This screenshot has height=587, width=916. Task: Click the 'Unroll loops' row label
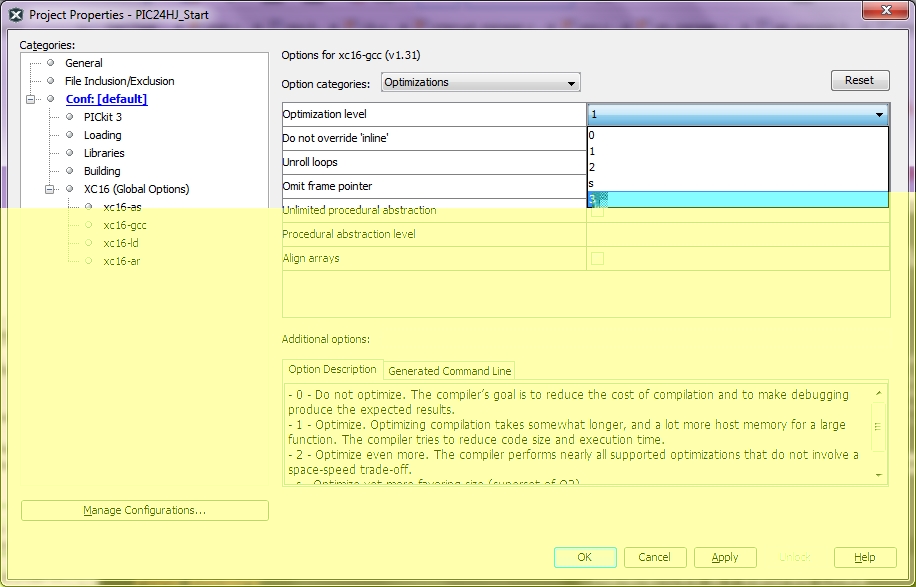(310, 162)
